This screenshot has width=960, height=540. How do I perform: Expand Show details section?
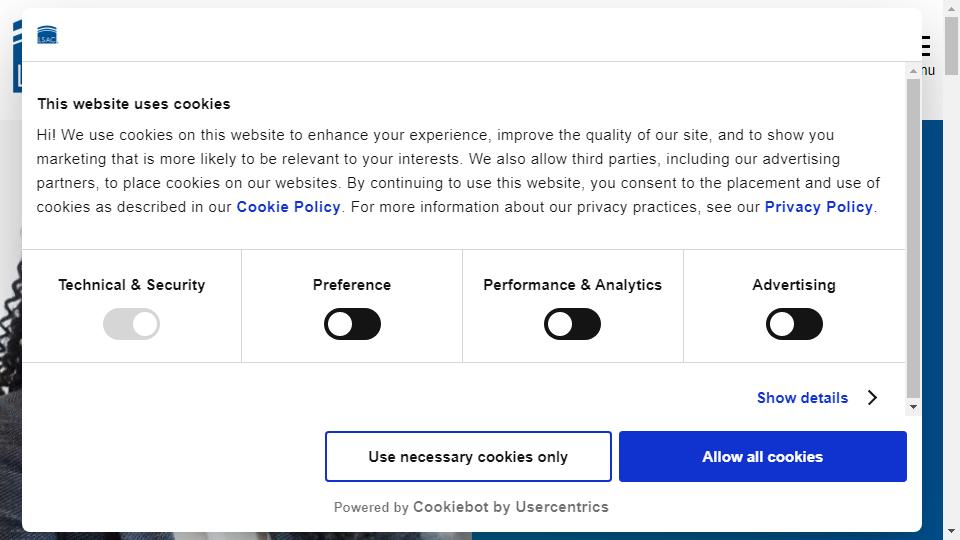click(x=802, y=398)
